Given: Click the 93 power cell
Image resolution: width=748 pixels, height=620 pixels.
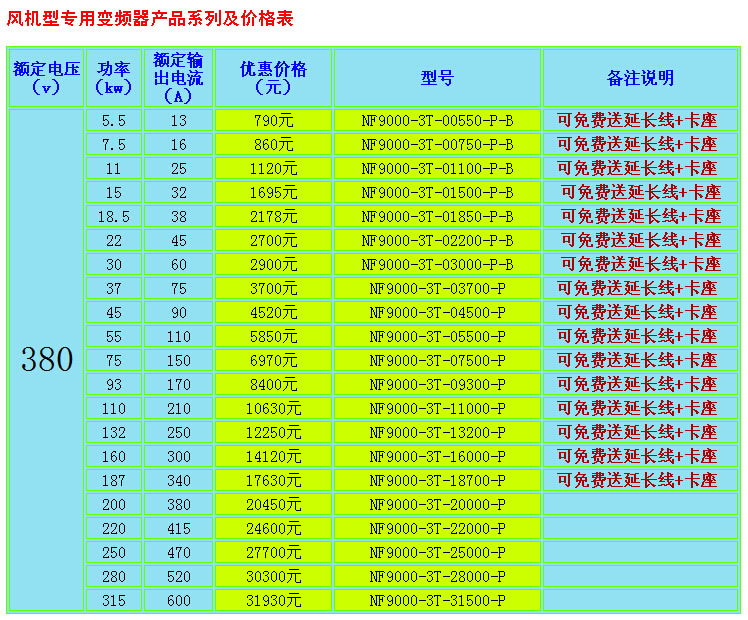Looking at the screenshot, I should coord(114,384).
